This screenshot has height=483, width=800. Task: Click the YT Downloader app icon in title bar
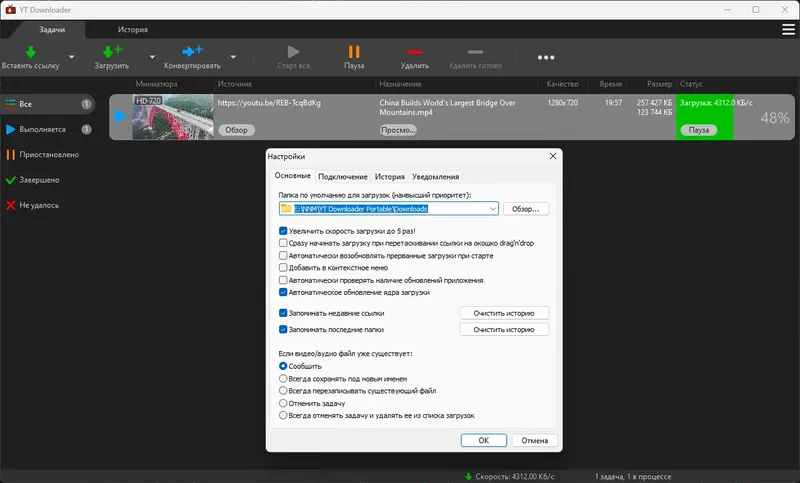point(10,10)
